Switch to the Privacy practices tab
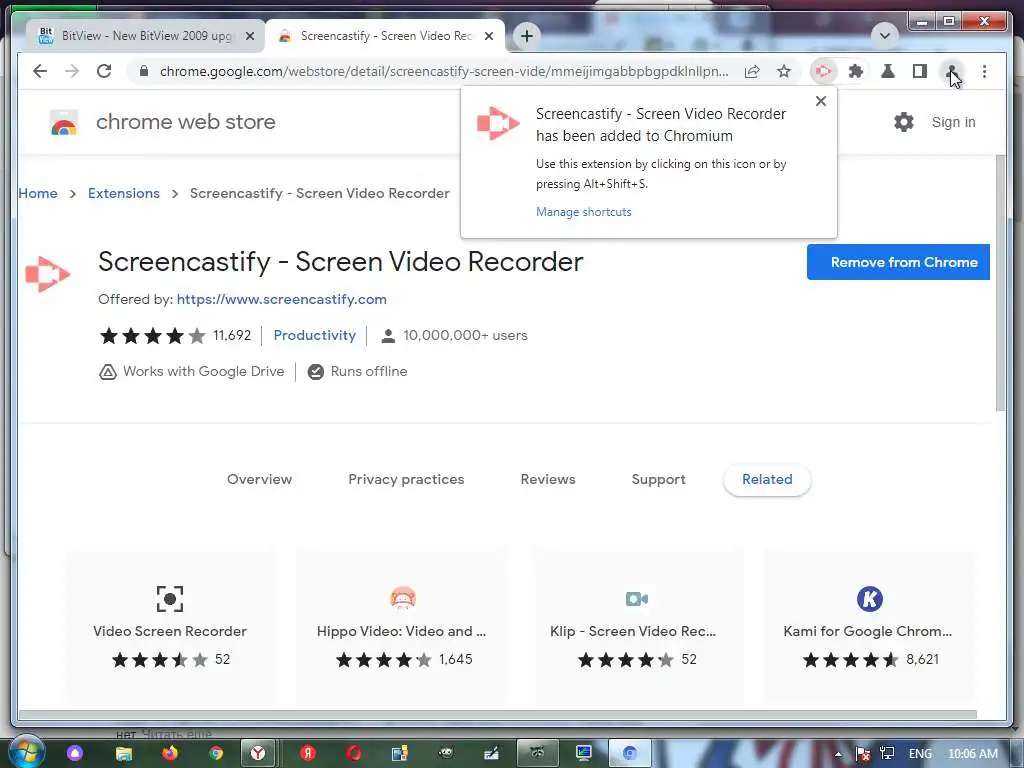Viewport: 1024px width, 768px height. pyautogui.click(x=406, y=479)
